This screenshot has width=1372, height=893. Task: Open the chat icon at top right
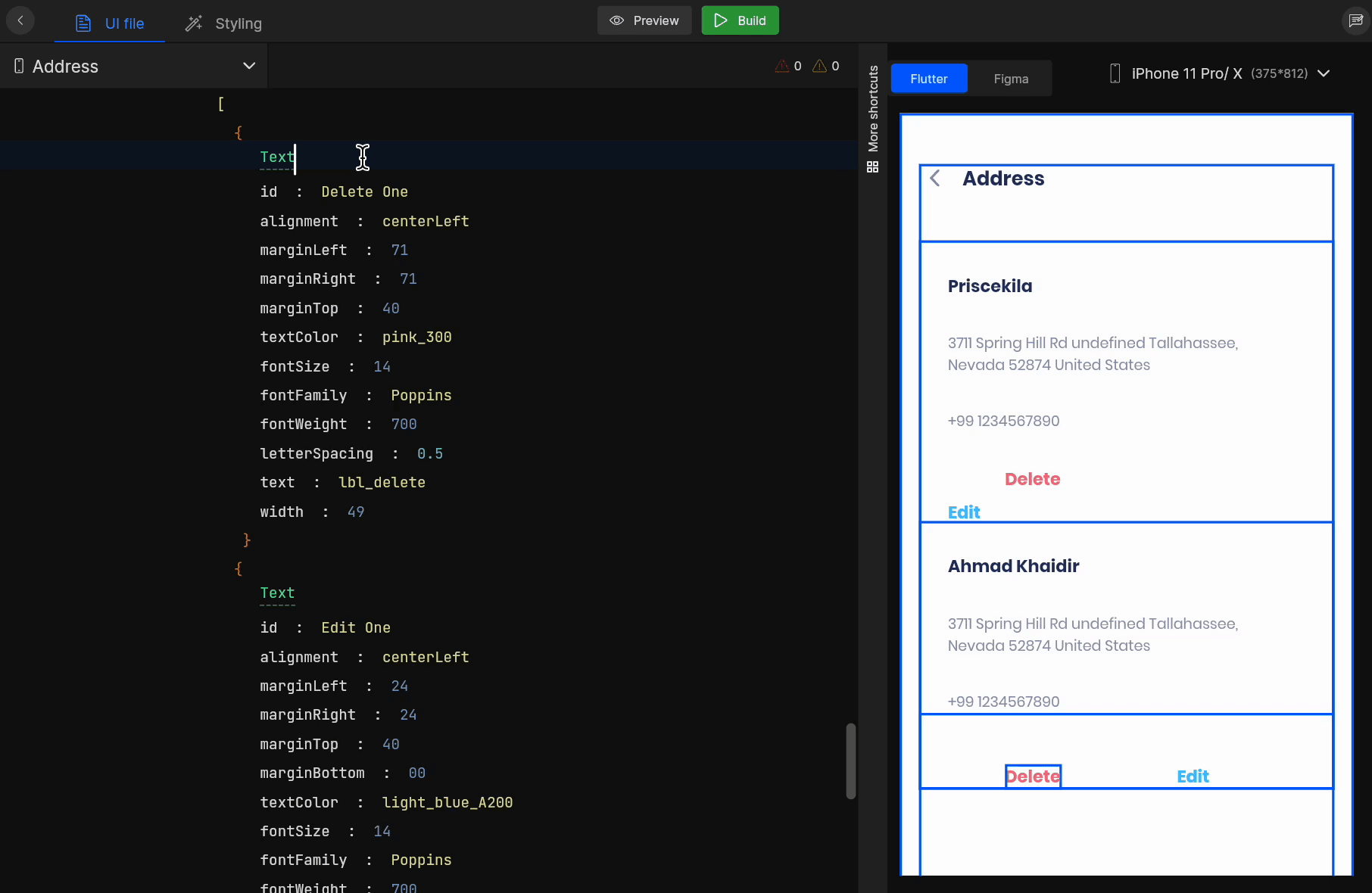tap(1355, 20)
